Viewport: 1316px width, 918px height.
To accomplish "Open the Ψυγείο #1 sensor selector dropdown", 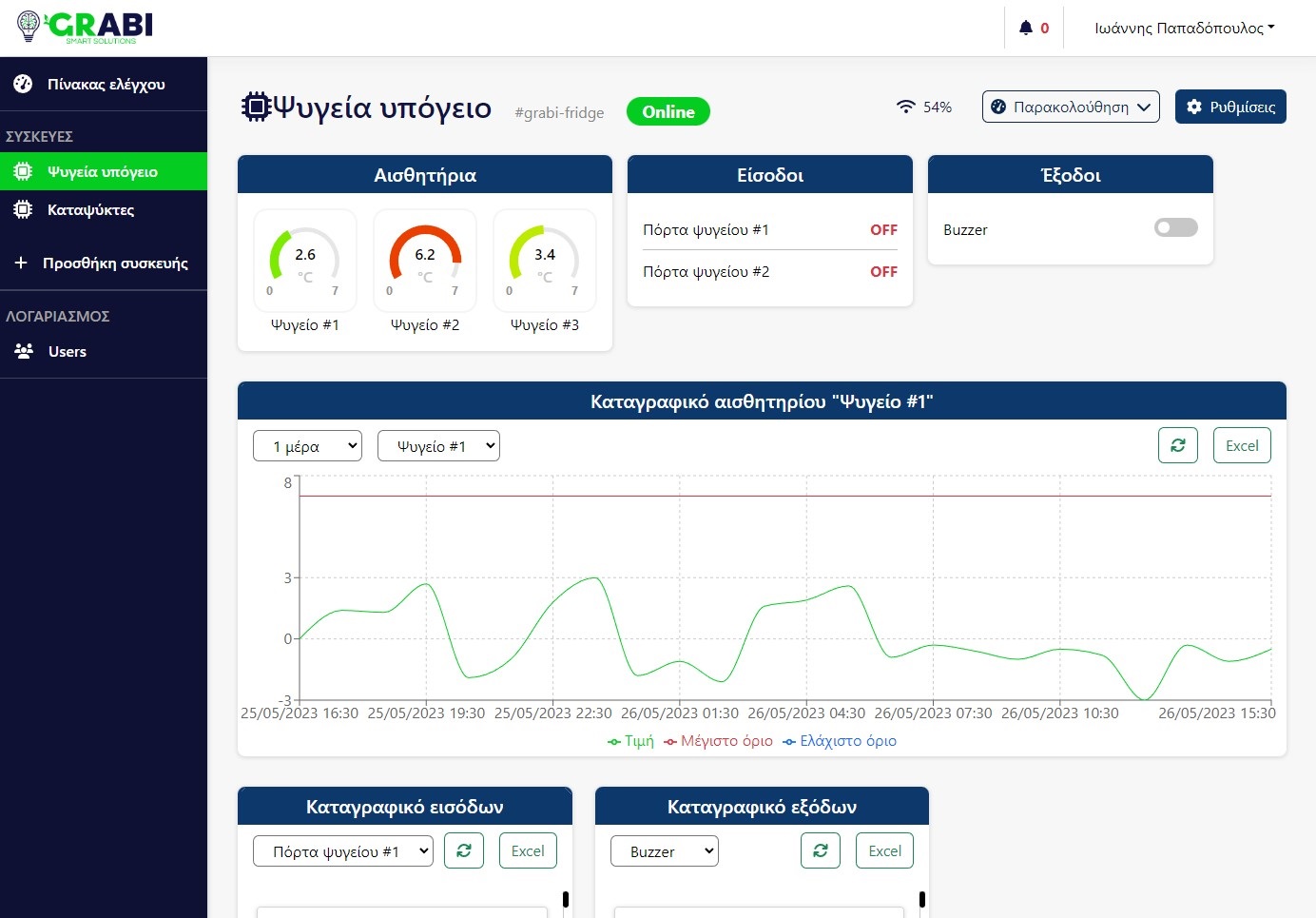I will [438, 446].
